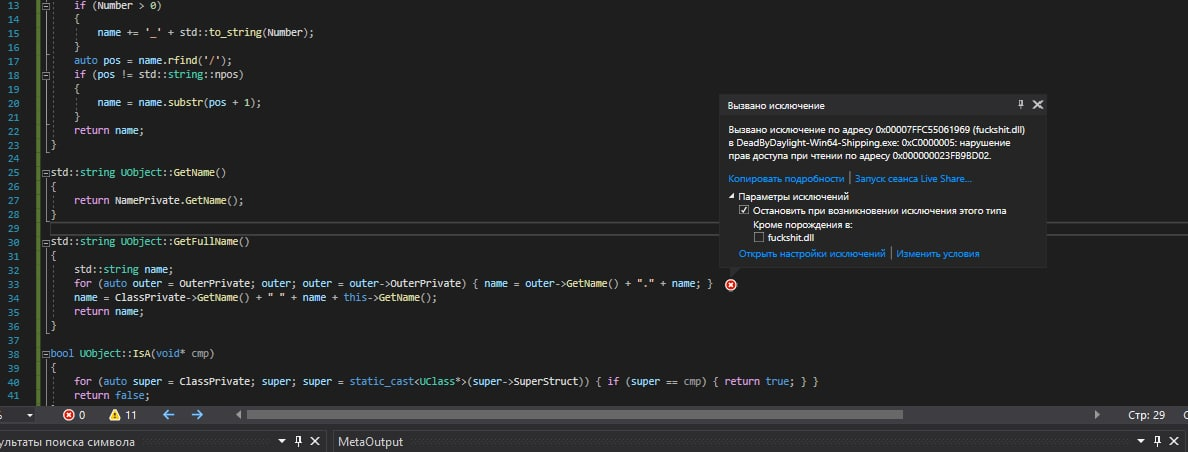Image resolution: width=1188 pixels, height=452 pixels.
Task: Navigate forward with the right blue arrow
Action: point(197,415)
